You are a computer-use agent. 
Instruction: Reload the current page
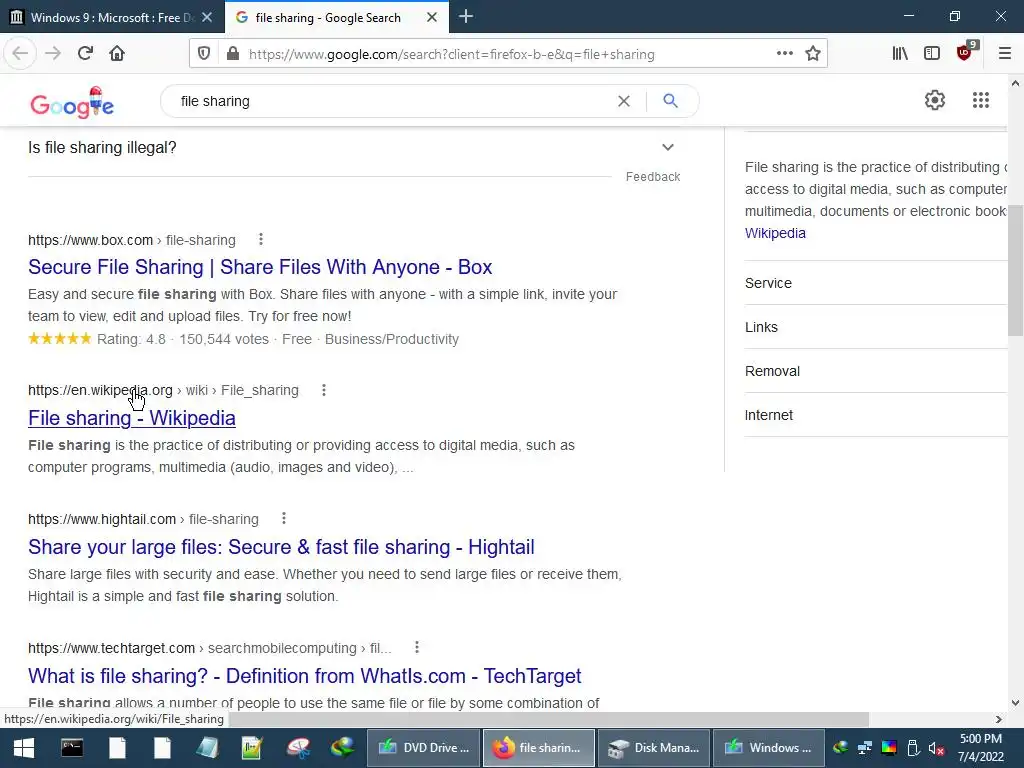(85, 53)
